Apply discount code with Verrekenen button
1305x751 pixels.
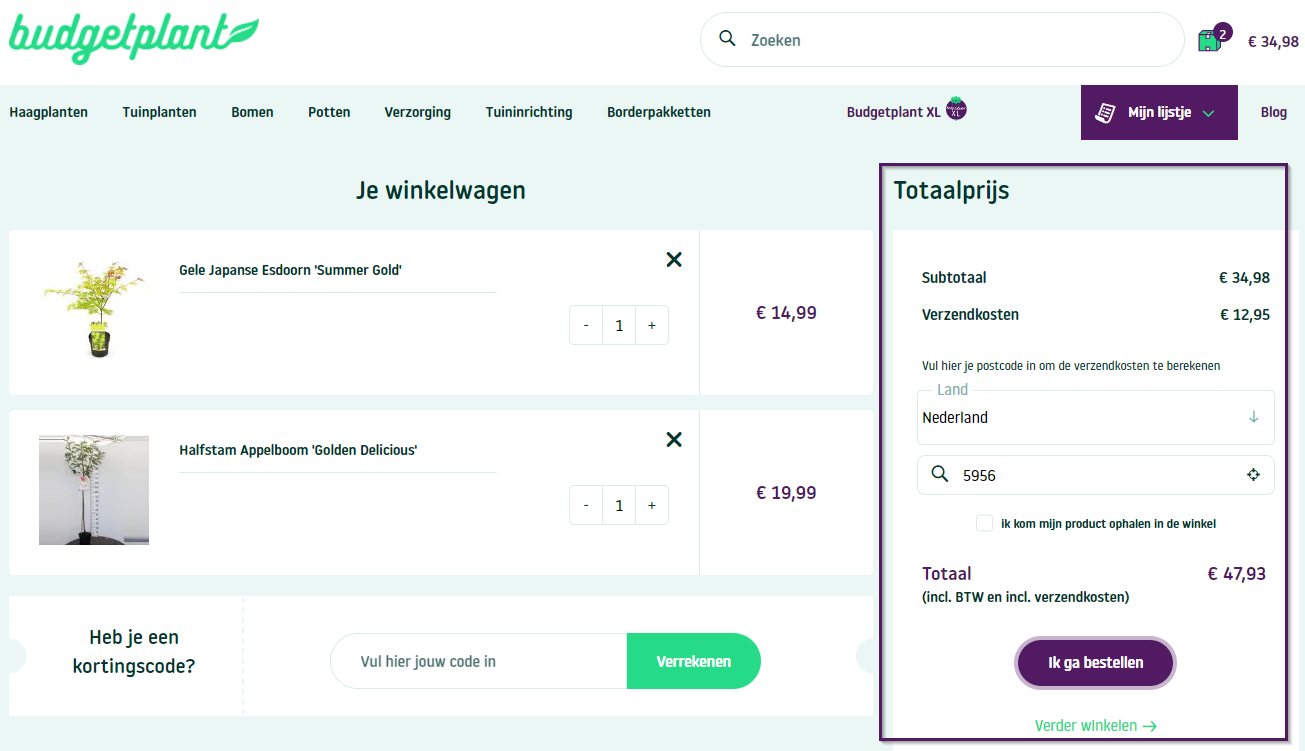click(694, 661)
